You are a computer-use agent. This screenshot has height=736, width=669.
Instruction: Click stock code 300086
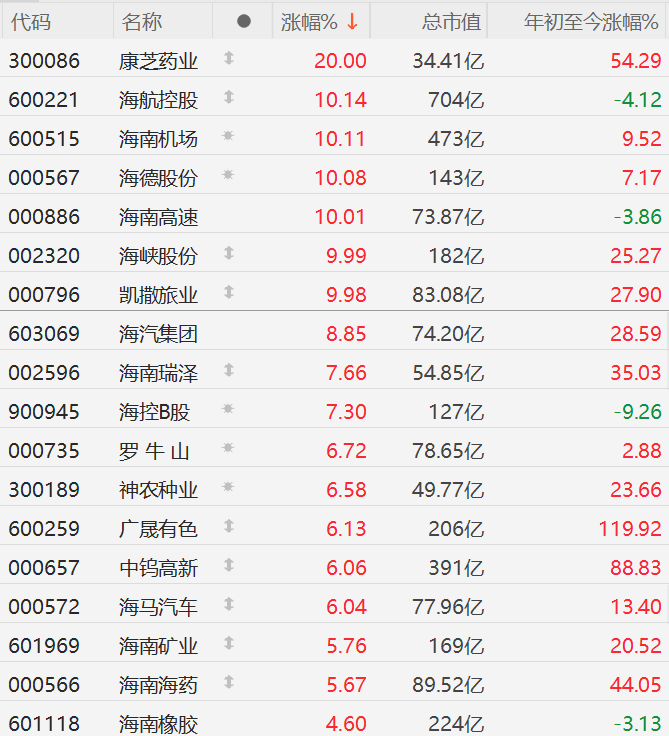[x=44, y=61]
